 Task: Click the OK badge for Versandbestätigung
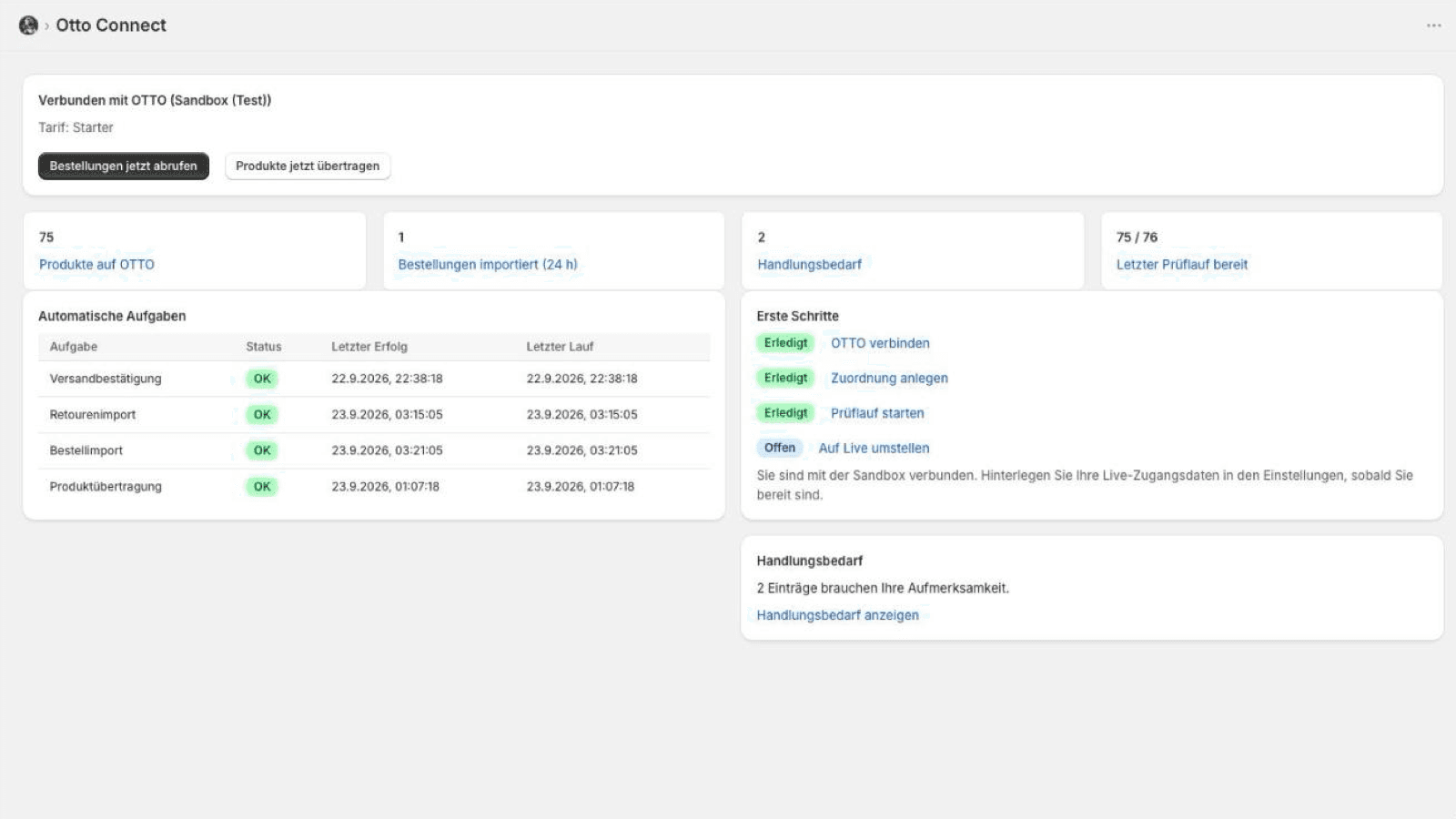point(262,379)
